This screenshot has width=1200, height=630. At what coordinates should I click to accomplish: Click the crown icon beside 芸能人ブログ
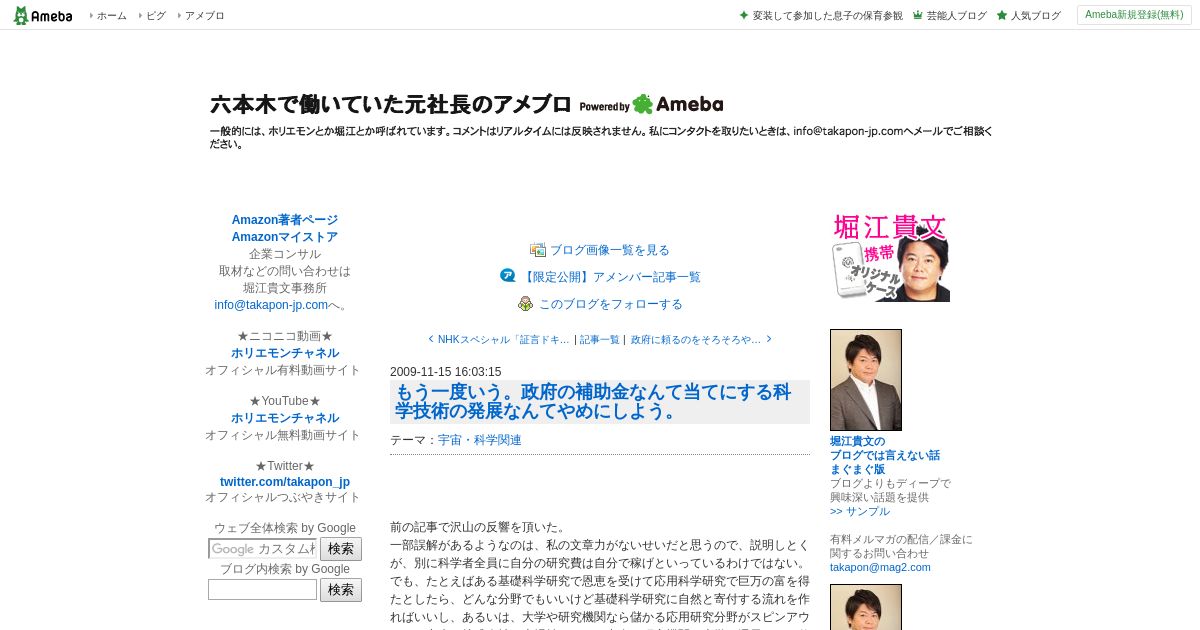[917, 15]
